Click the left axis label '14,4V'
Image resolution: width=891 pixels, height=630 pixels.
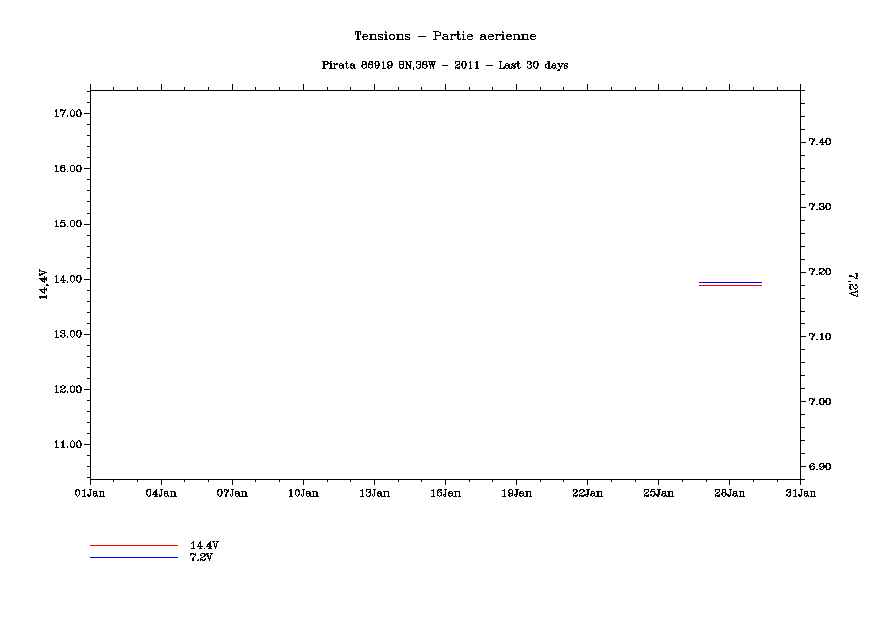click(42, 284)
